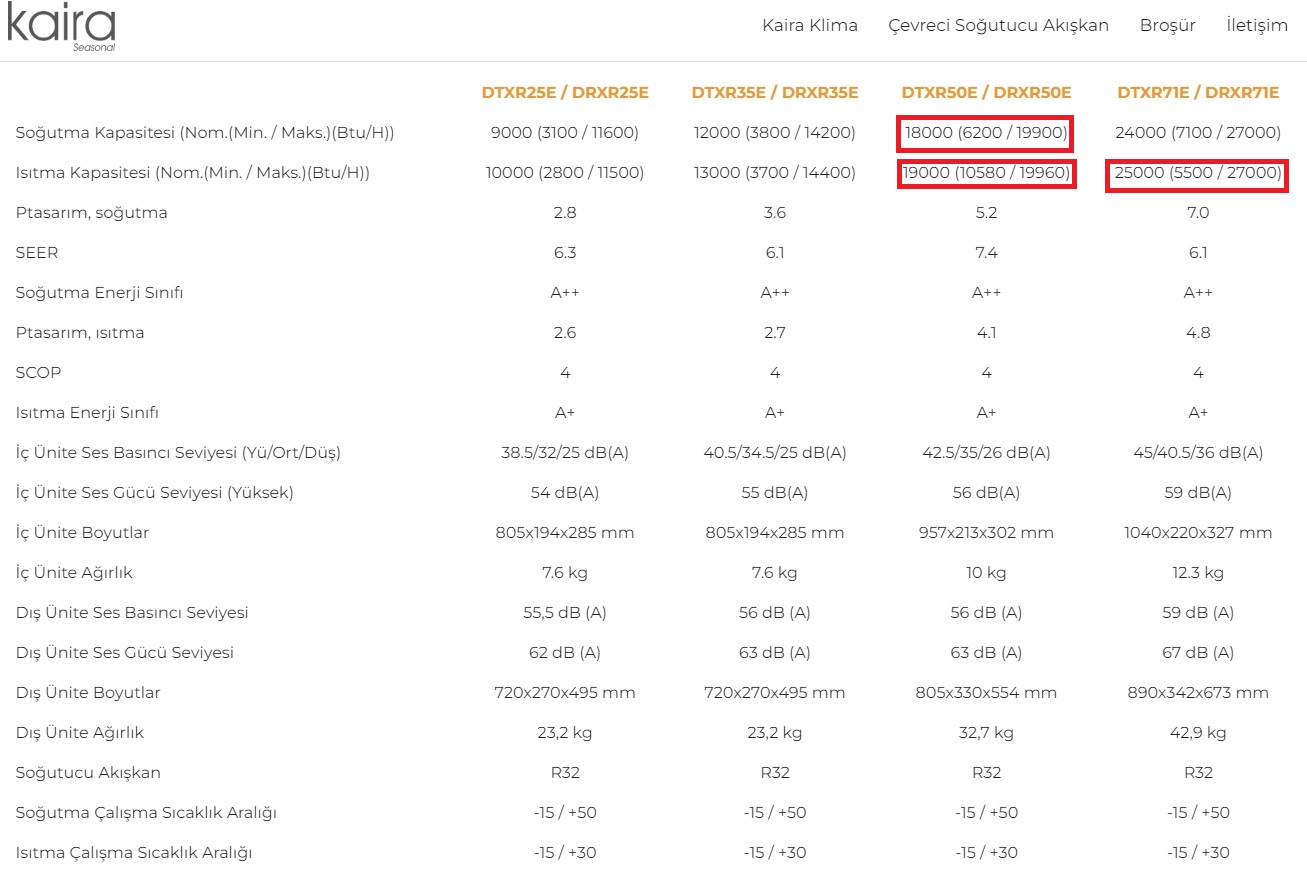Viewport: 1307px width, 877px height.
Task: Select the DTXR50E / DRXR50E column header
Action: pos(986,93)
